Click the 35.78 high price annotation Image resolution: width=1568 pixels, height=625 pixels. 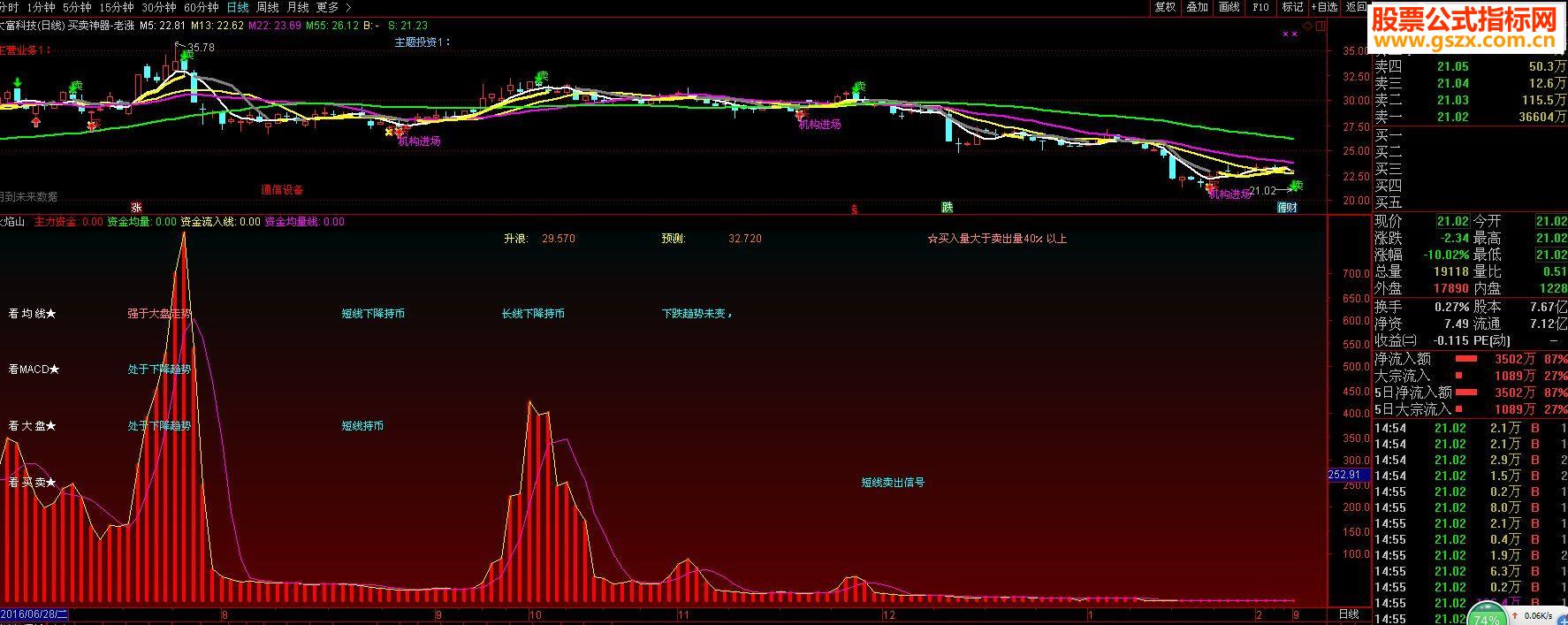click(202, 48)
